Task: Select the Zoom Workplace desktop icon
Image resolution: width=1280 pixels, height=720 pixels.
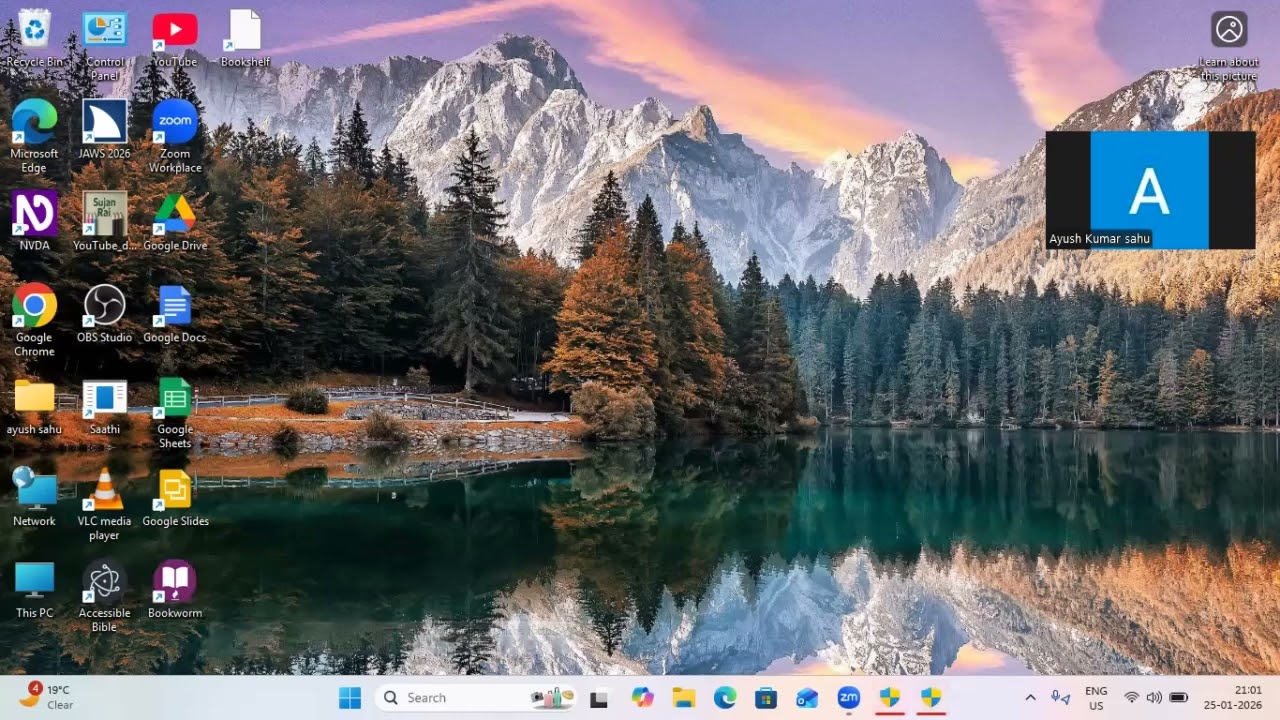Action: coord(175,137)
